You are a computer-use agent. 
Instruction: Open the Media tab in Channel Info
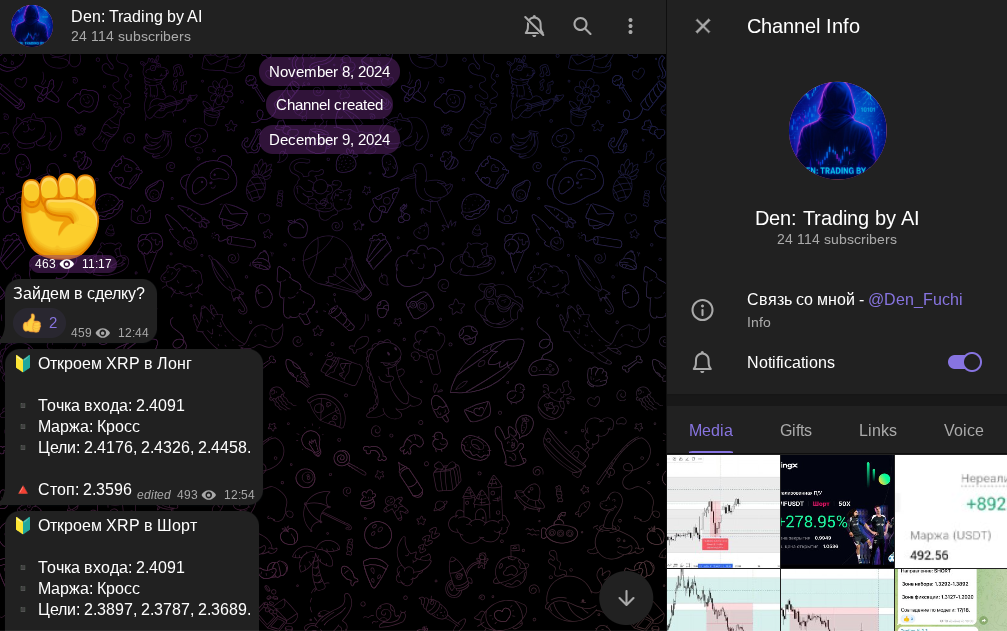pyautogui.click(x=710, y=431)
